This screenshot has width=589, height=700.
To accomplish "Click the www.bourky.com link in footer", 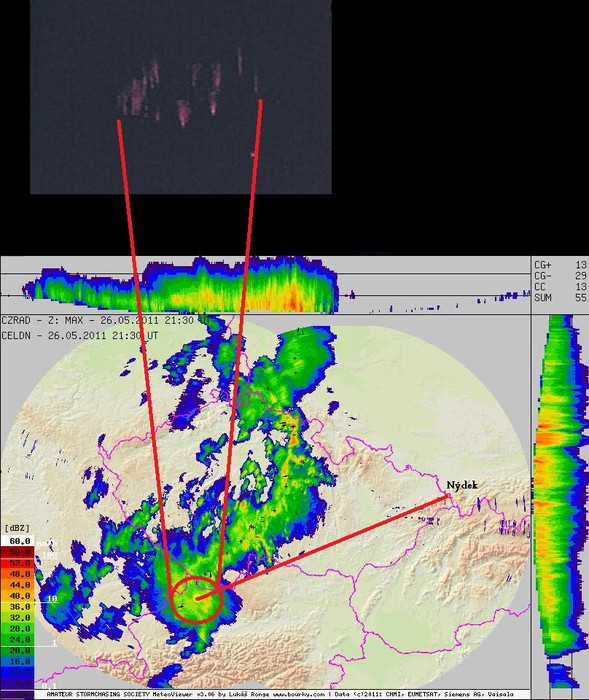I will pyautogui.click(x=298, y=695).
